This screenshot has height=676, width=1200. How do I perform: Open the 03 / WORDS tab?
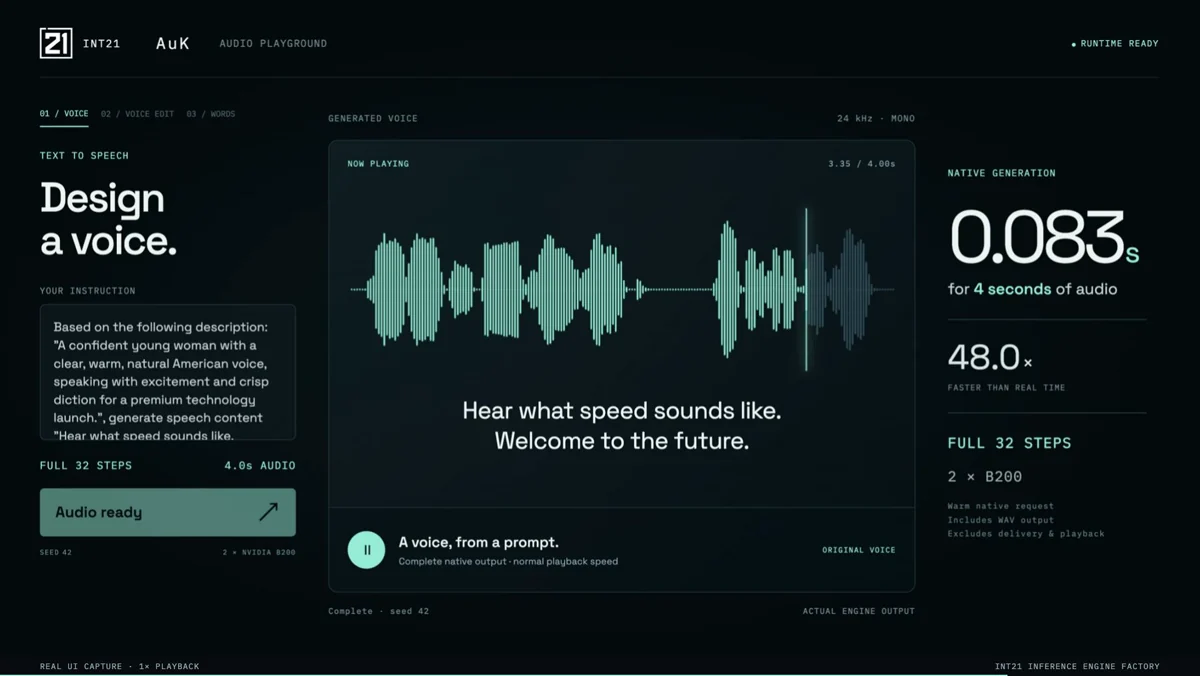click(211, 114)
